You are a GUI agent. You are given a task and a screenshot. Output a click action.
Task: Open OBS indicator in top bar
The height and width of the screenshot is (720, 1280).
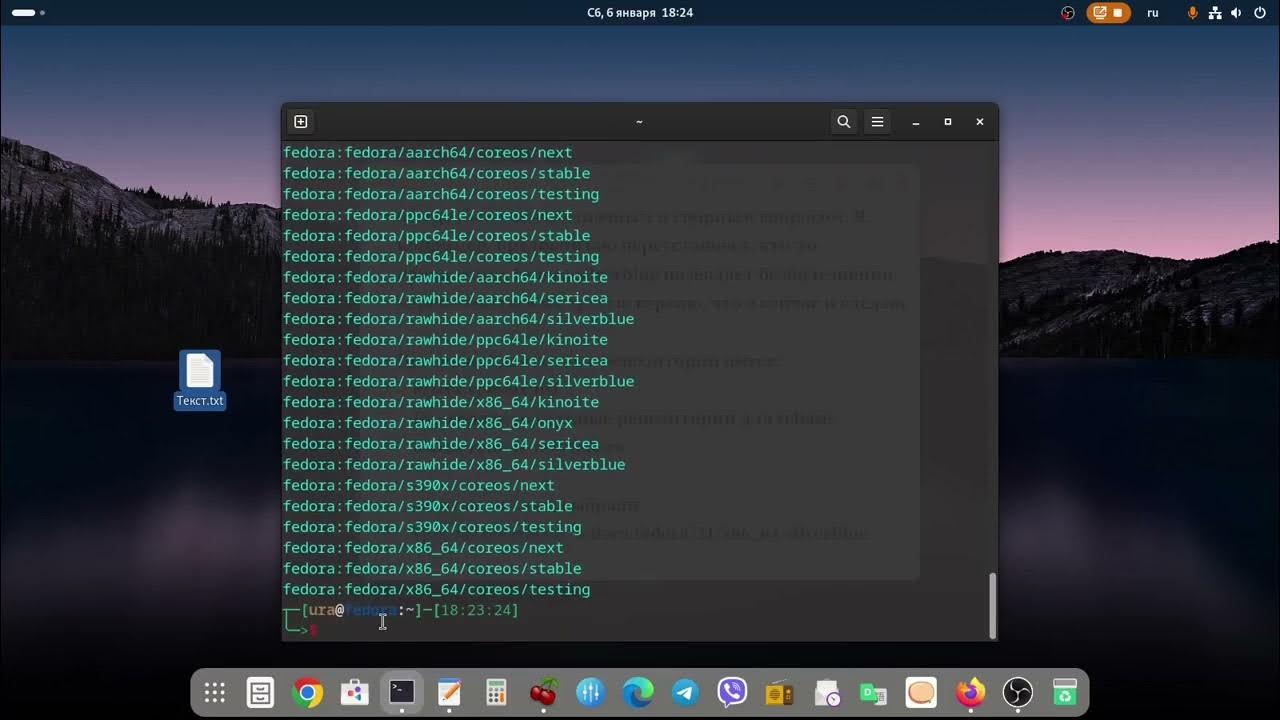pyautogui.click(x=1068, y=13)
